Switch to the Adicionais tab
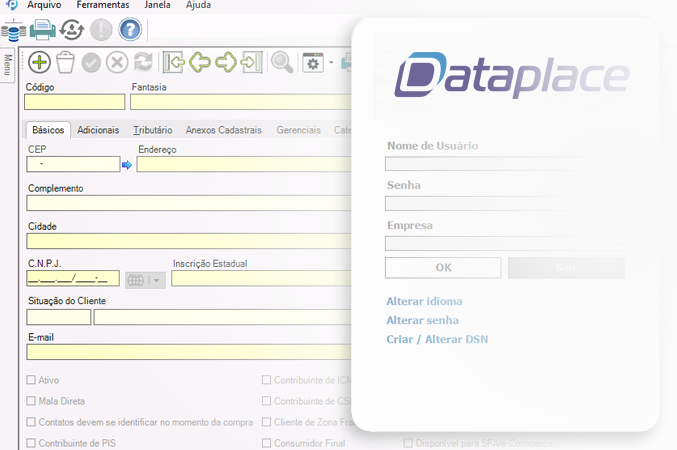Screen dimensions: 677x450 (98, 130)
